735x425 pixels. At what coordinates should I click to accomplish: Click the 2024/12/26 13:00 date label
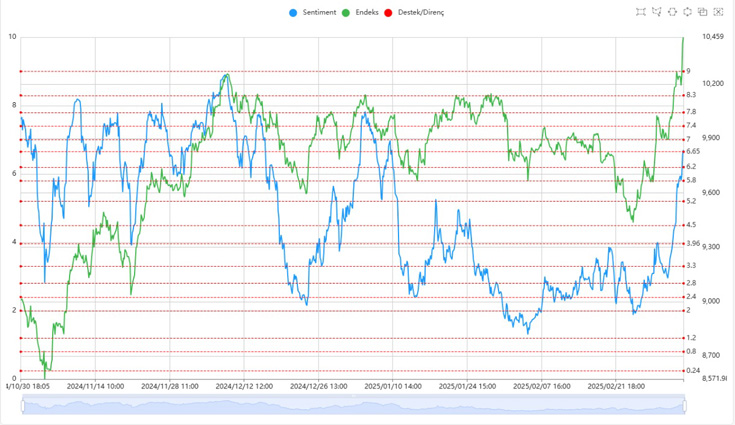coord(318,385)
